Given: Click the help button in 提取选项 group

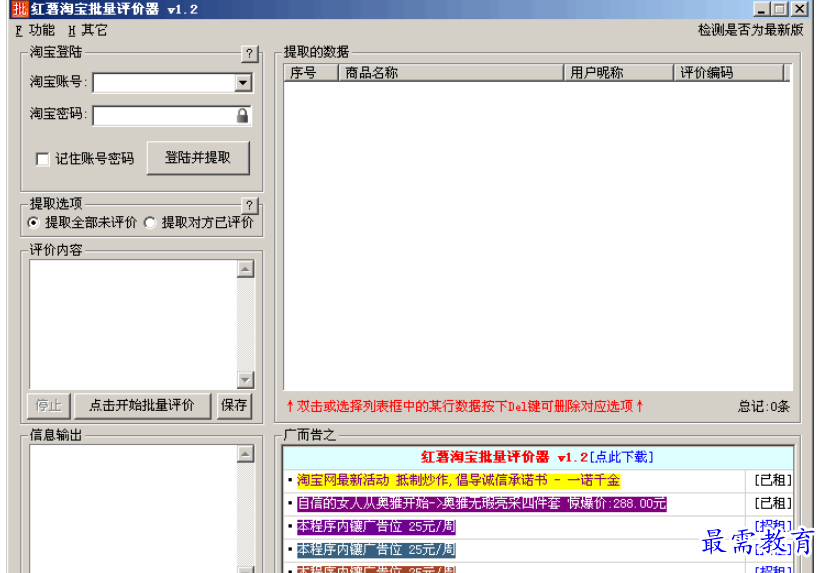Looking at the screenshot, I should [250, 205].
